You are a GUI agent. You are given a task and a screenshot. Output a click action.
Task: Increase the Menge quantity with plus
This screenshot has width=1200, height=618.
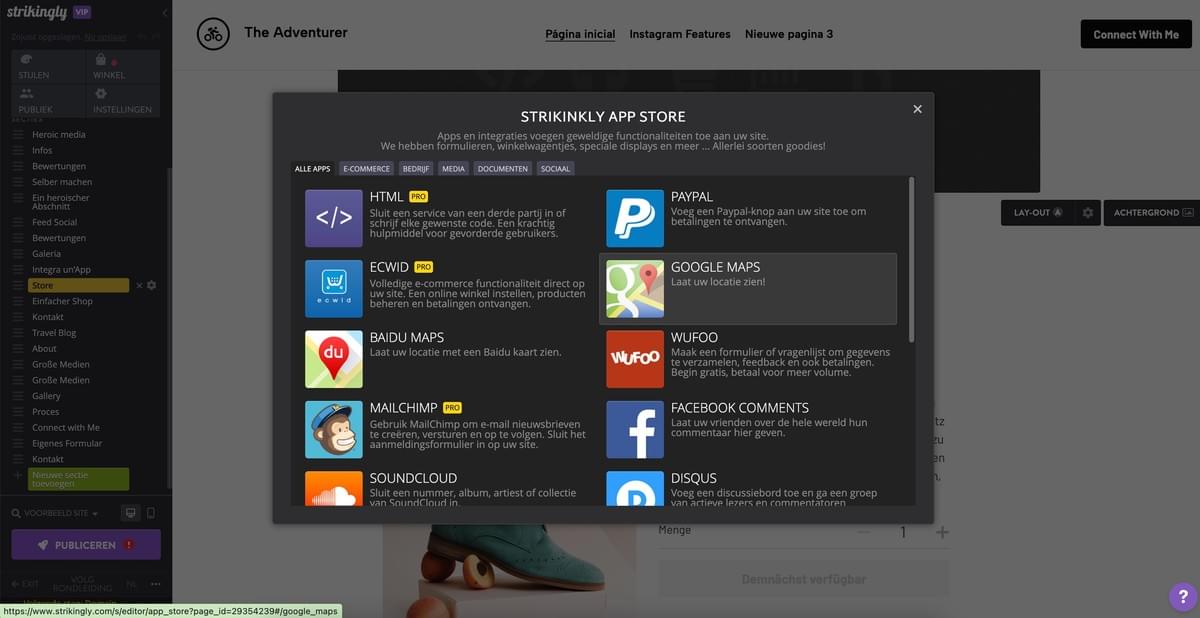(x=942, y=533)
